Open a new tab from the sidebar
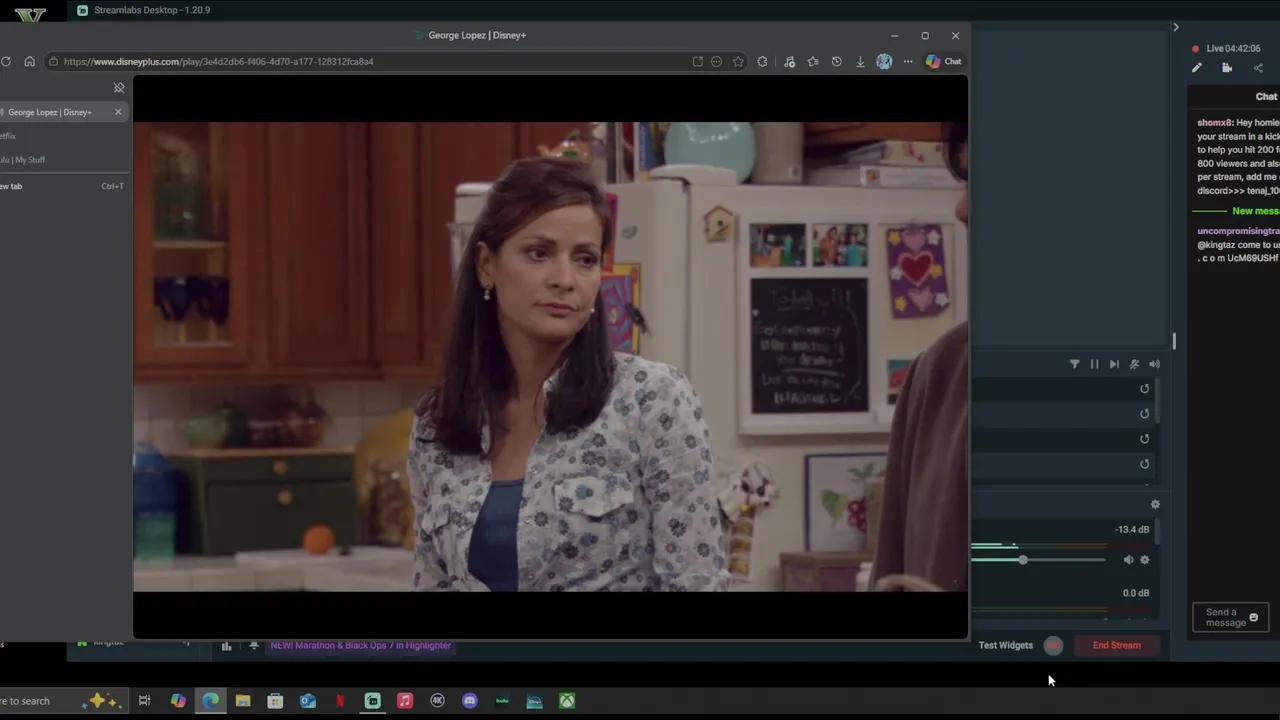 coord(62,186)
